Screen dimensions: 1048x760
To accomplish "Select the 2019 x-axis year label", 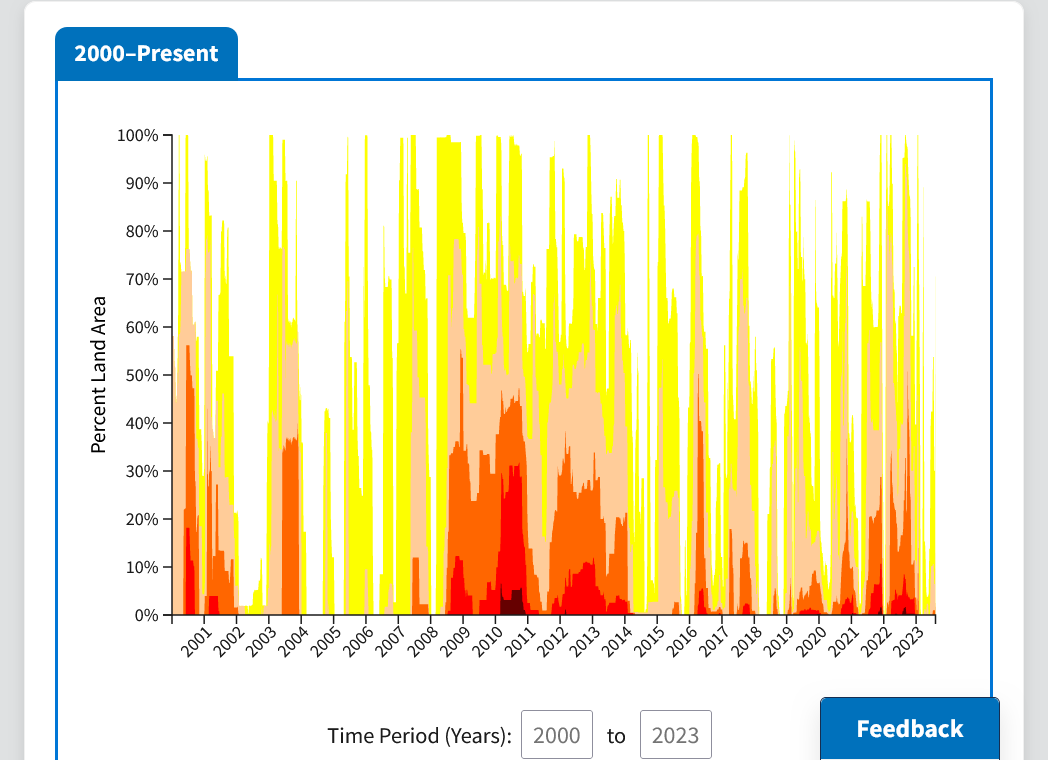I will (x=779, y=642).
